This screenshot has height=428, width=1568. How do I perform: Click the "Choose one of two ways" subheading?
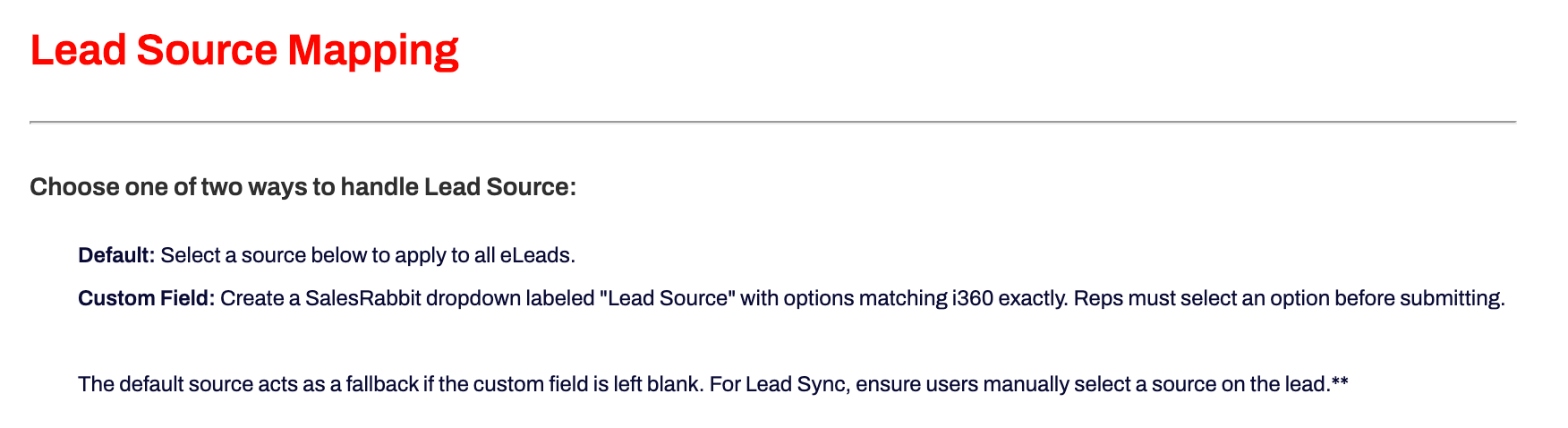pos(303,187)
